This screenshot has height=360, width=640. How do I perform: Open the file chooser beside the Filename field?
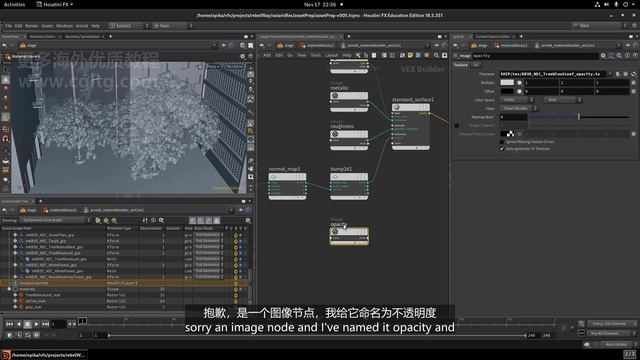coord(618,74)
